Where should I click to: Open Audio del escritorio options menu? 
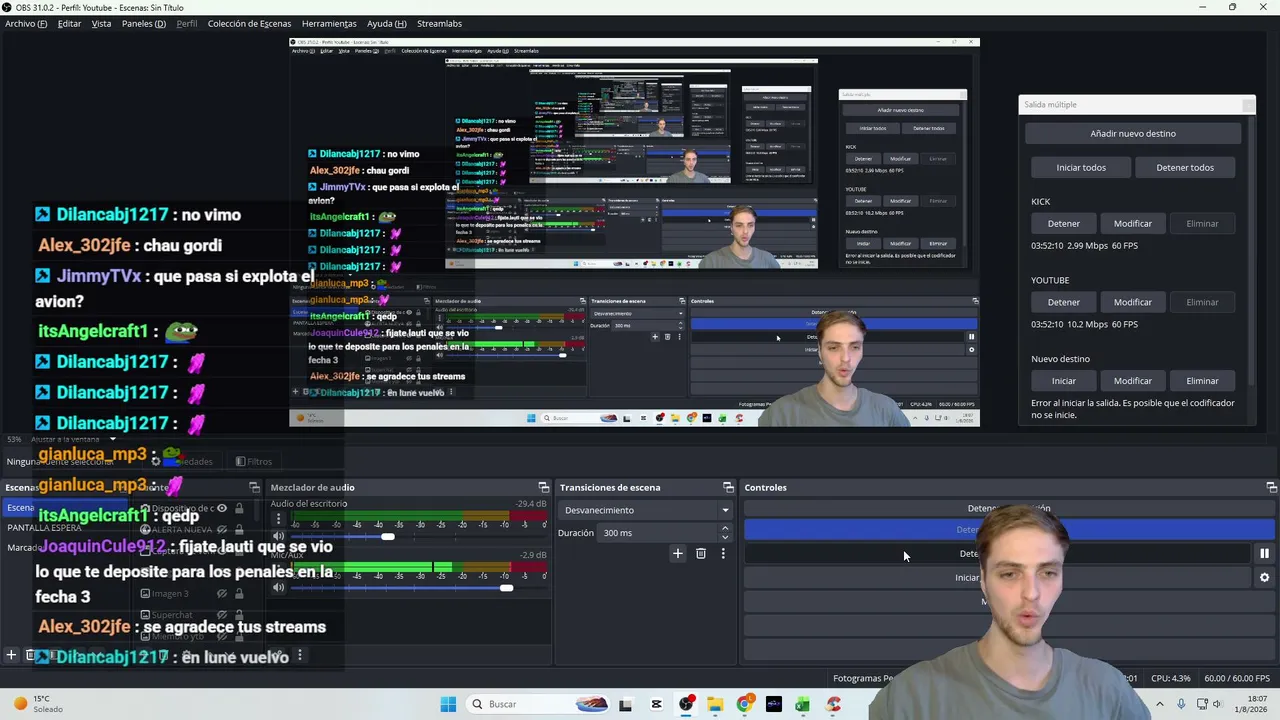278,519
